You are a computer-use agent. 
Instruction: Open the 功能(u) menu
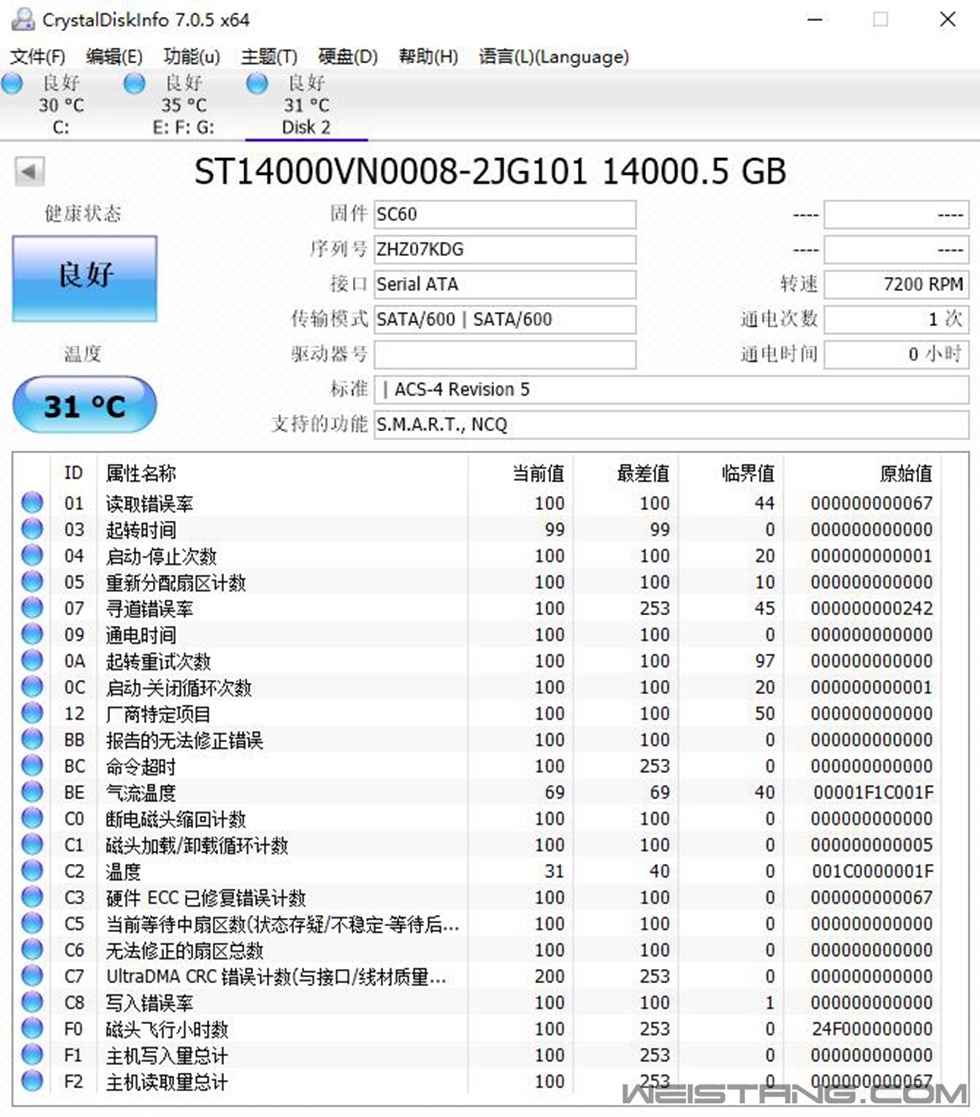[x=192, y=56]
